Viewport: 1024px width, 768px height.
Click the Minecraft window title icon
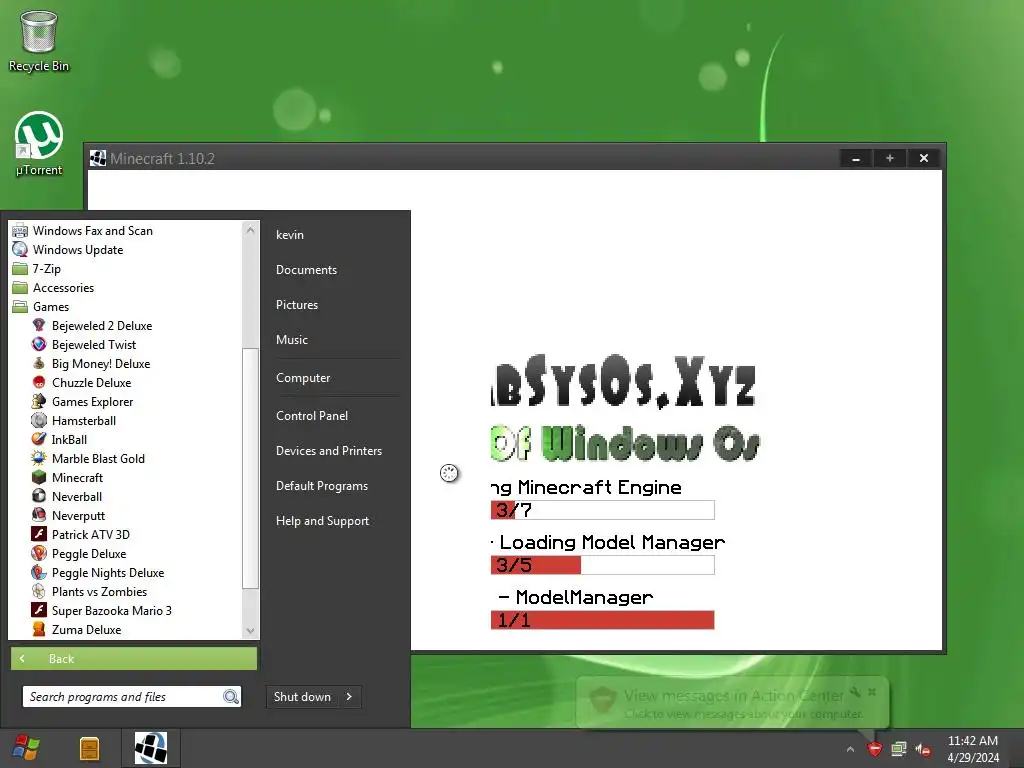98,158
